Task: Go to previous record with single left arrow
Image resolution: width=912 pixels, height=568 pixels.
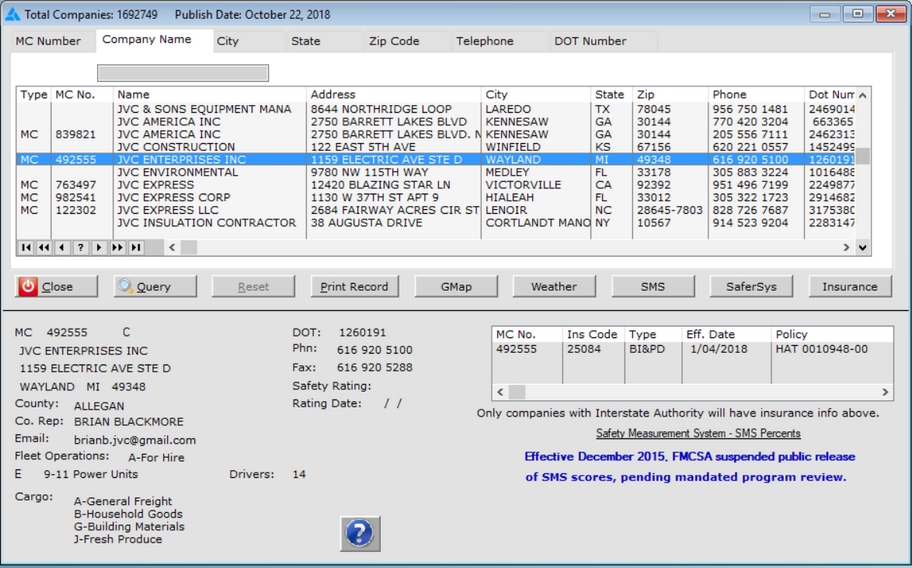Action: [62, 247]
